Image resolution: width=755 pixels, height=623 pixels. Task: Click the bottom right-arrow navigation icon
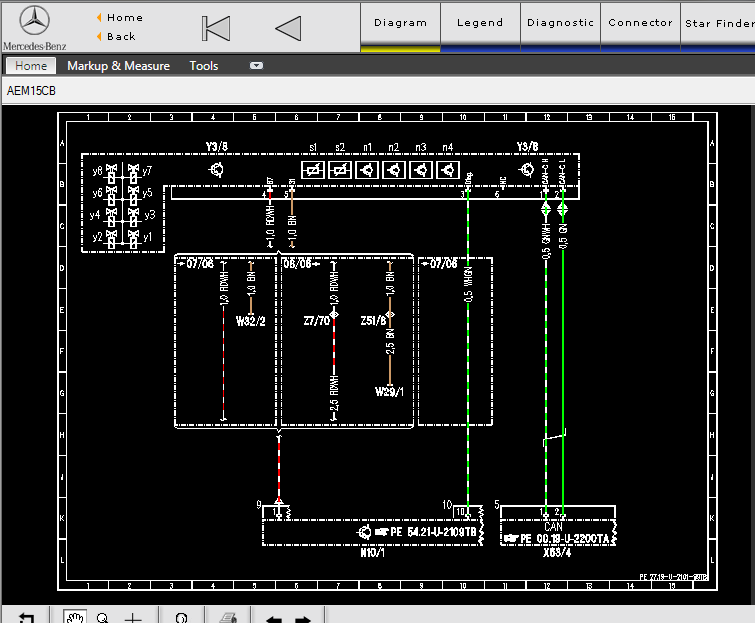pyautogui.click(x=302, y=618)
